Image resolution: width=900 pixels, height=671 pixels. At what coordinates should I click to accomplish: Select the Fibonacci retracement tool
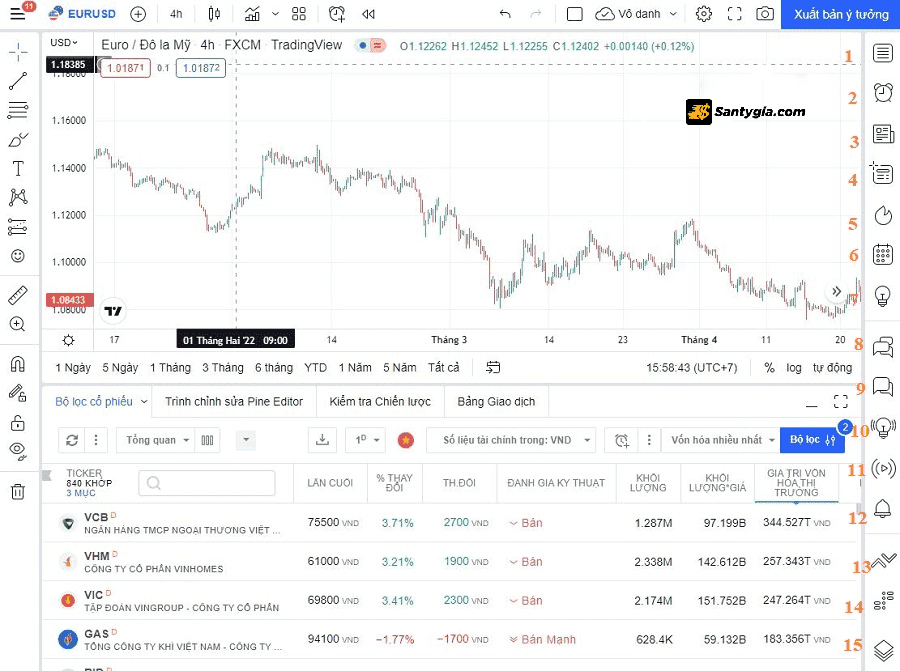18,110
